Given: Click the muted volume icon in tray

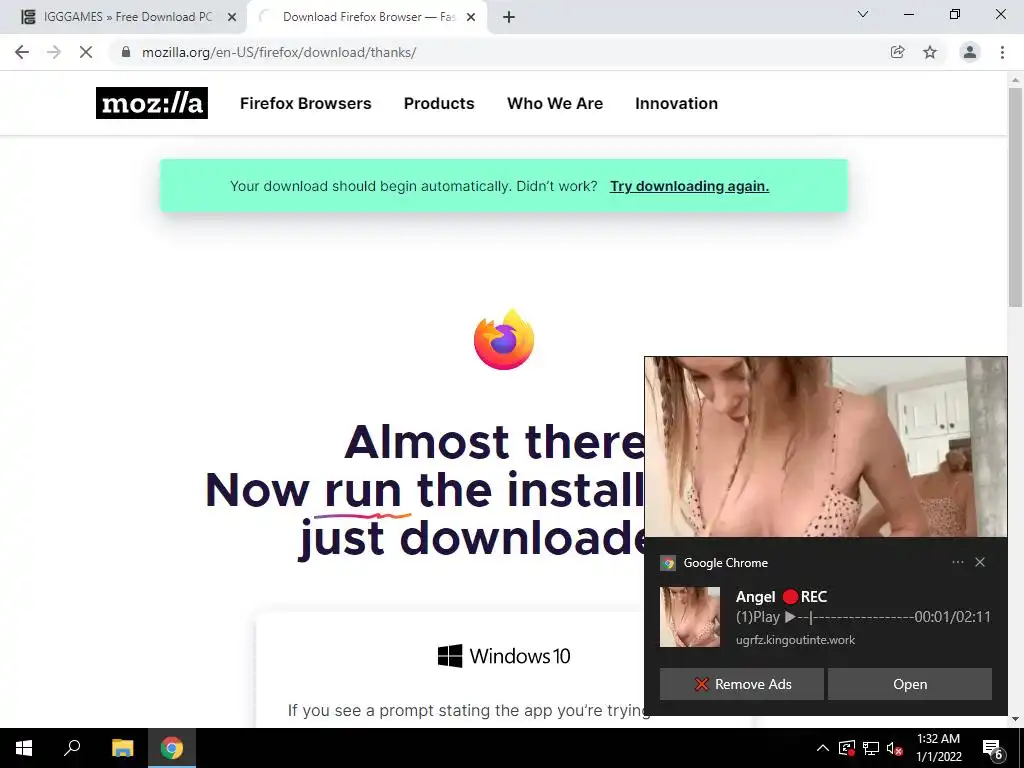Looking at the screenshot, I should tap(895, 748).
